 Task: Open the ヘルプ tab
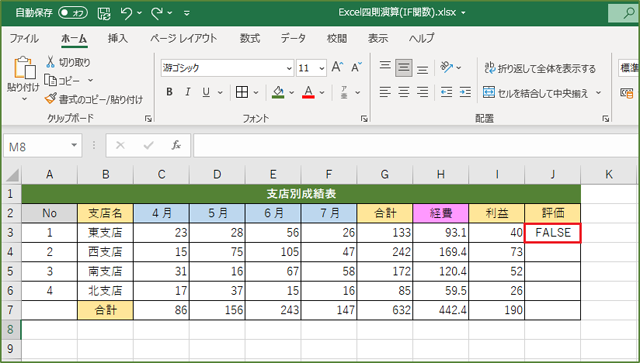(x=422, y=38)
